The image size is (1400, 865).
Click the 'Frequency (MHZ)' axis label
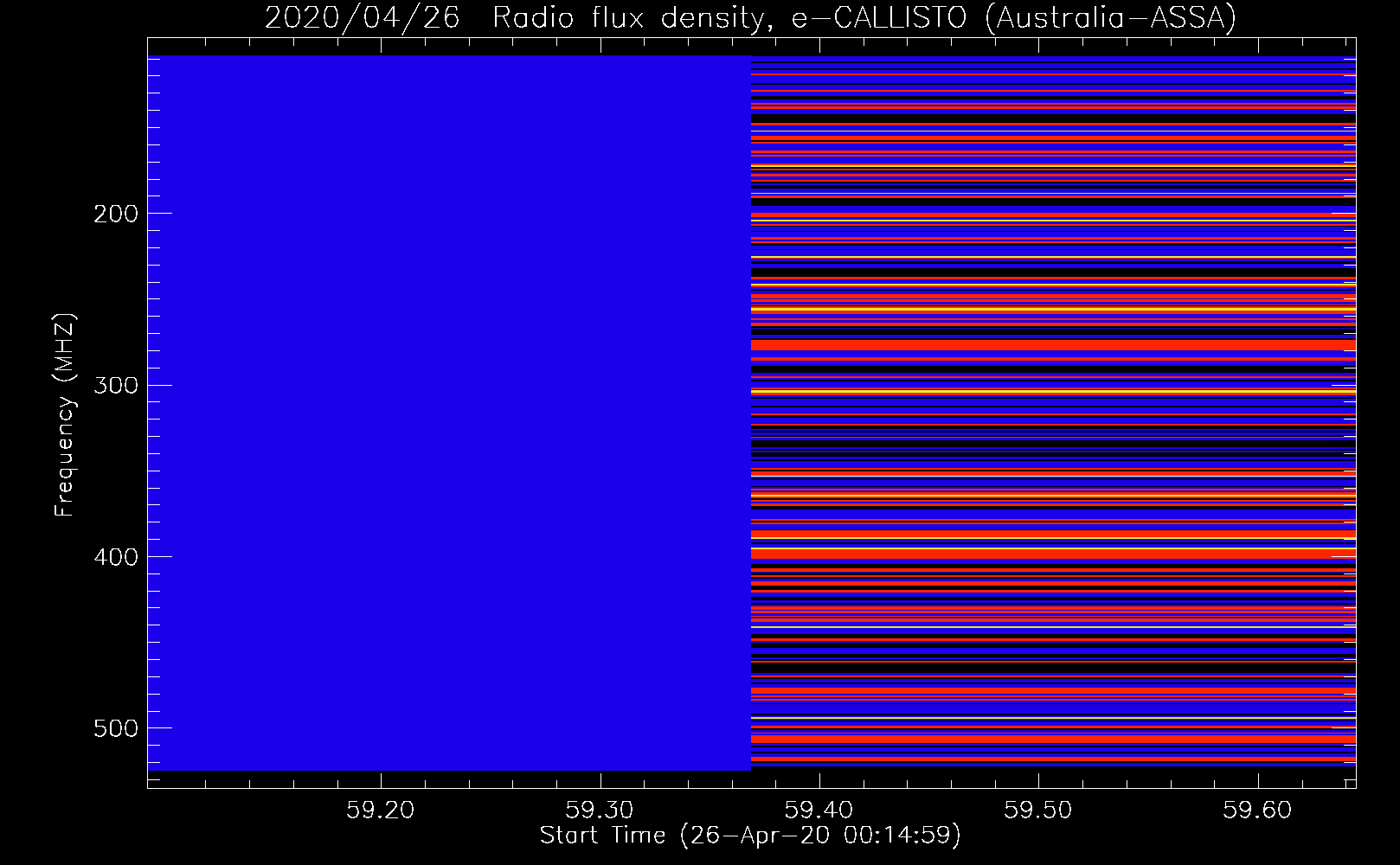pos(65,414)
